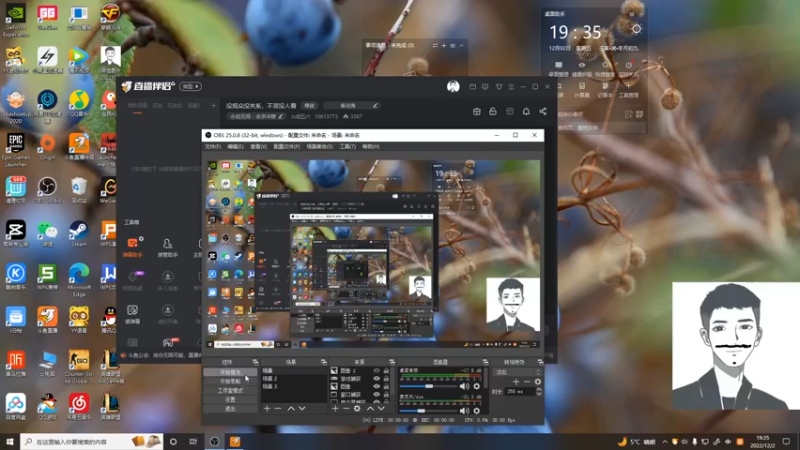800x450 pixels.
Task: Click the Windows taskbar search box
Action: (x=92, y=442)
